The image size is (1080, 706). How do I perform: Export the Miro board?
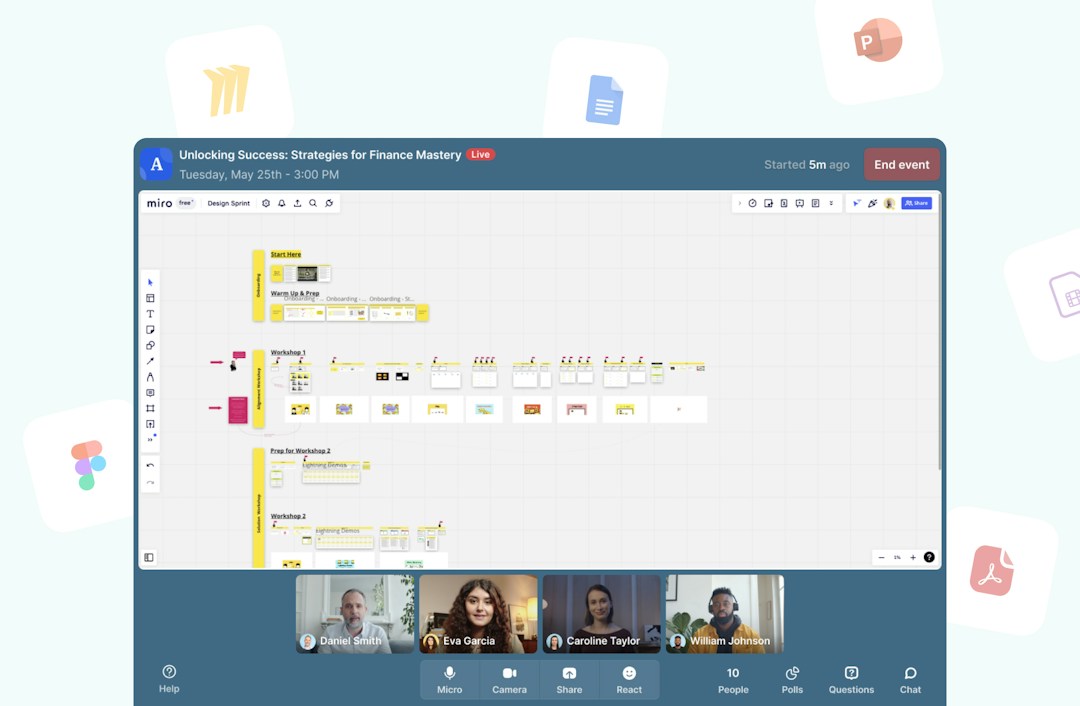(x=298, y=203)
